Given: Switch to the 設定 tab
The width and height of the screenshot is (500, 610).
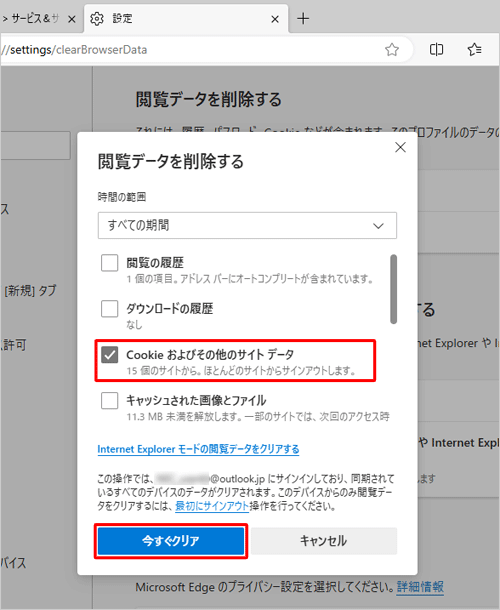Looking at the screenshot, I should point(186,18).
